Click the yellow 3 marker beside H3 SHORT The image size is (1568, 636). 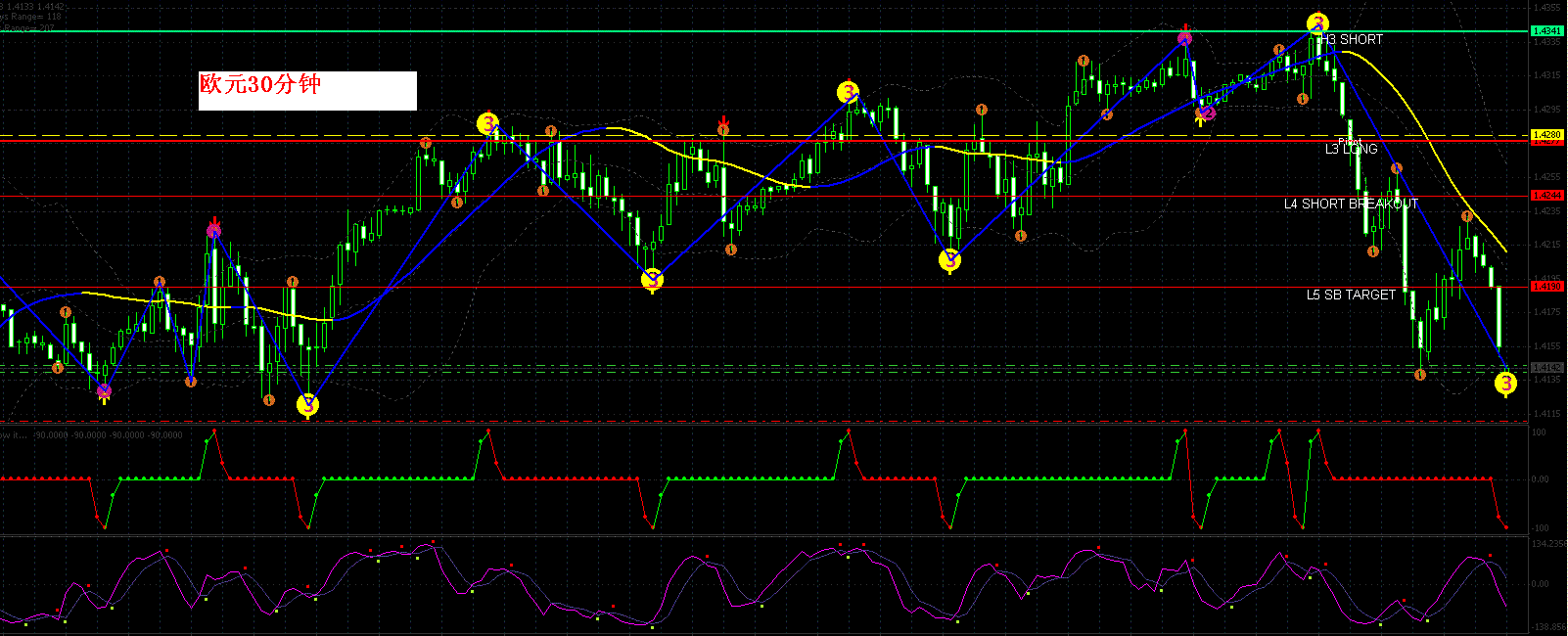click(1318, 23)
